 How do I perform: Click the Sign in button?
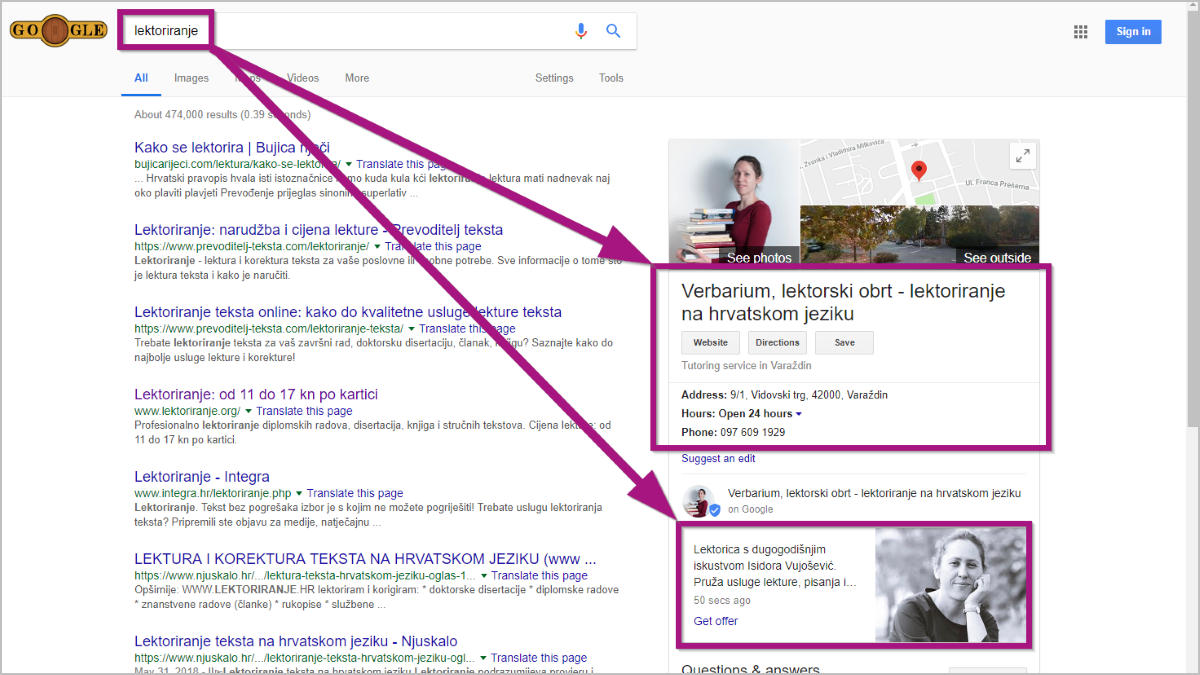1133,32
